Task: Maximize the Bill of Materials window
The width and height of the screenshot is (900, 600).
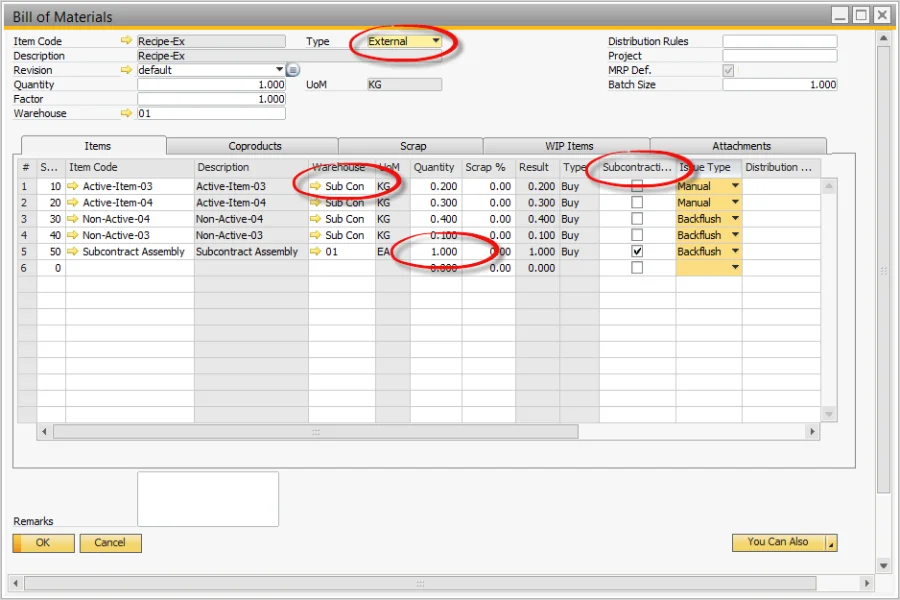Action: (861, 15)
